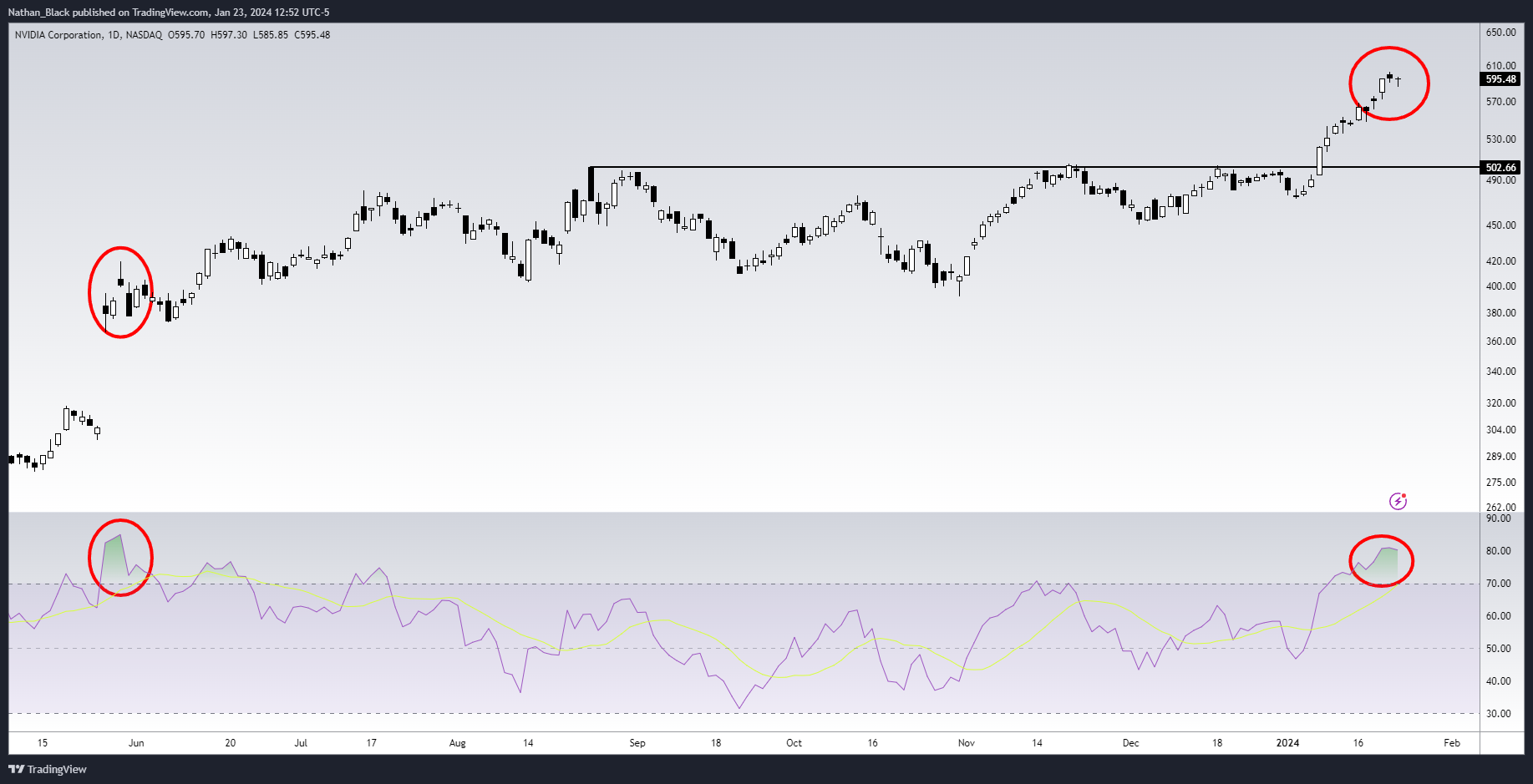Click the Feb label on the time axis
1533x784 pixels.
coord(1453,743)
